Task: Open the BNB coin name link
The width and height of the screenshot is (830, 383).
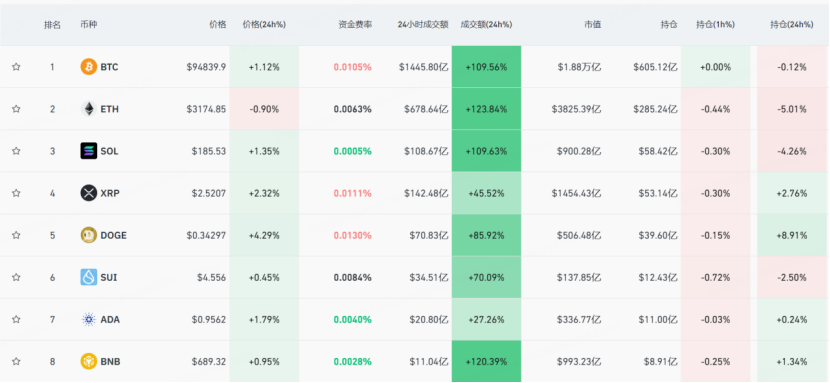Action: (x=110, y=362)
